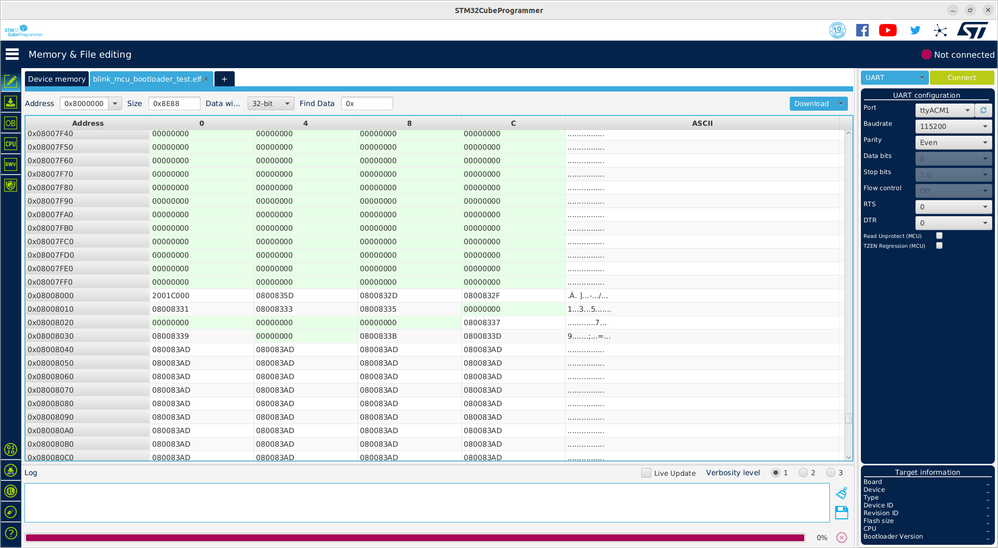Select row address 0x08007FF0

[x=87, y=282]
